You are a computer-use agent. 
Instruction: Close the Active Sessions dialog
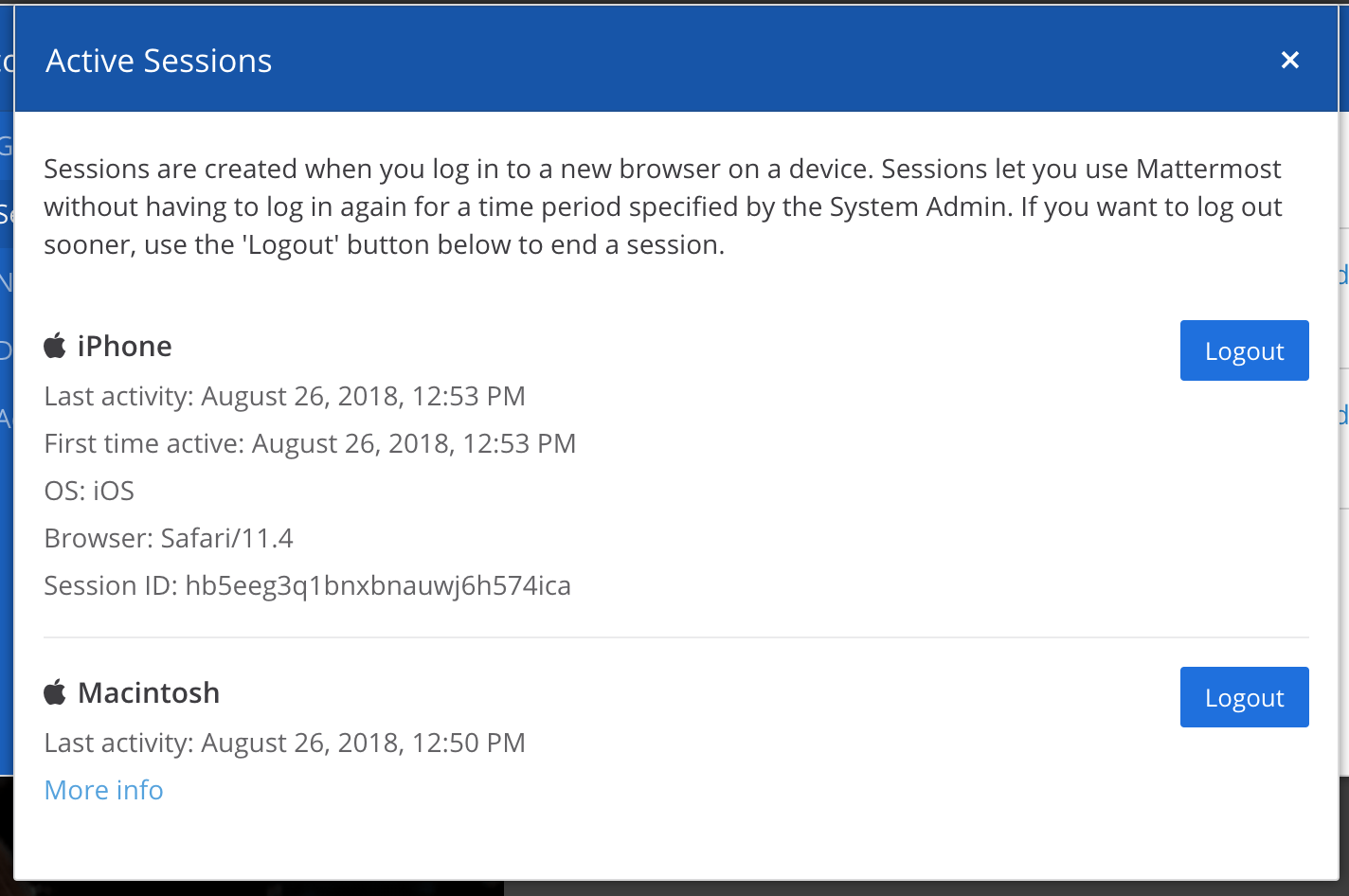tap(1289, 60)
